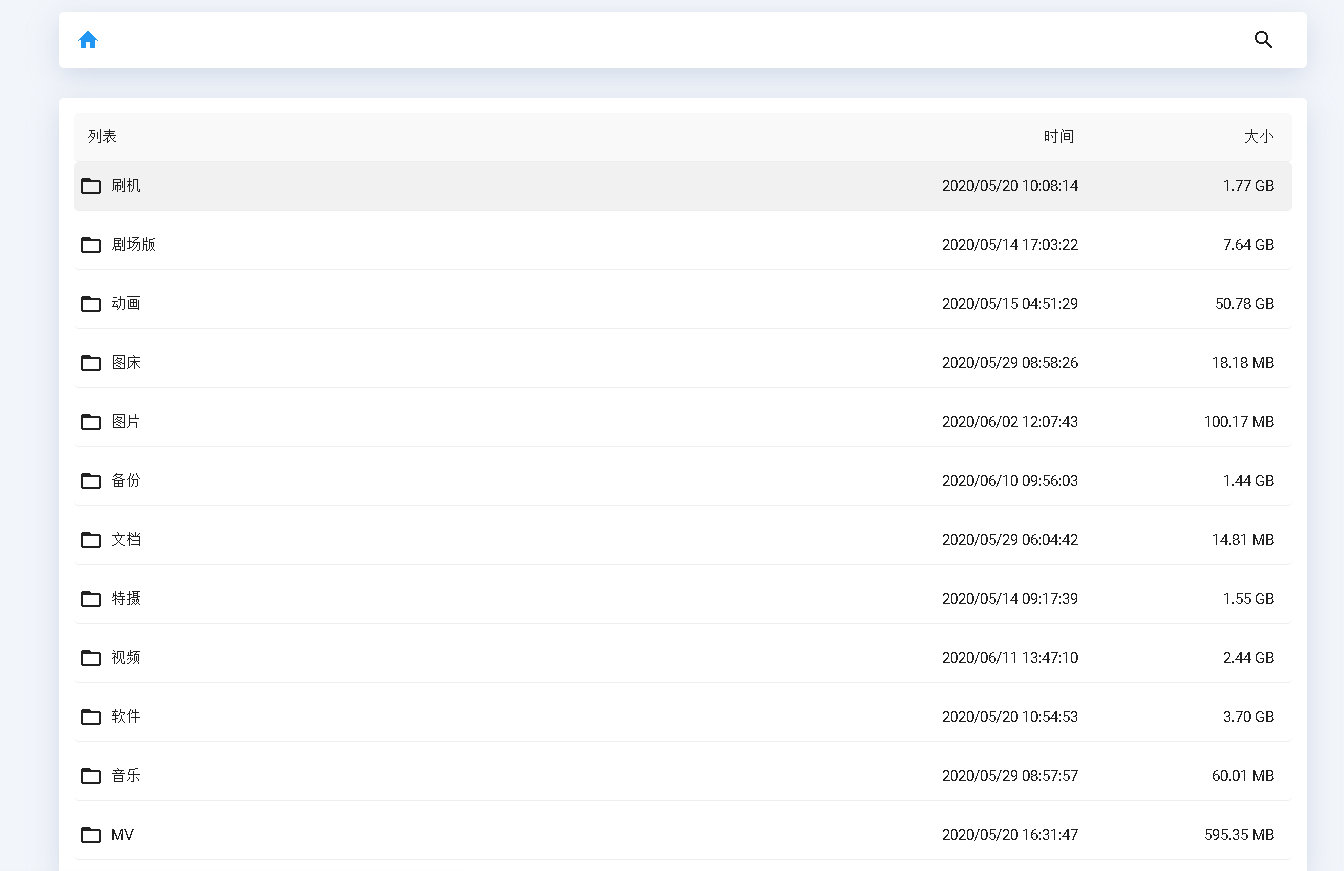Image resolution: width=1344 pixels, height=871 pixels.
Task: Open the search magnifier icon
Action: (1263, 40)
